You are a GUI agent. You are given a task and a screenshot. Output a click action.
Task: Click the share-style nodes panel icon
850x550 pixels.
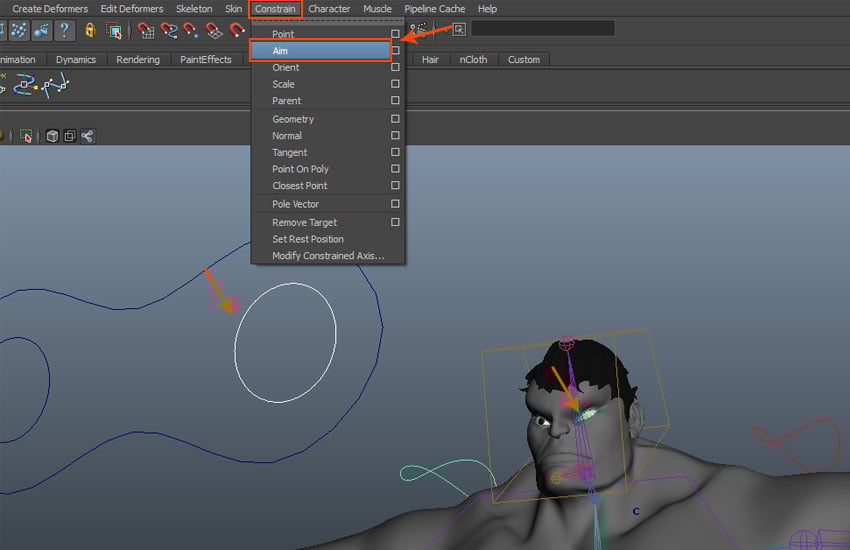point(87,136)
